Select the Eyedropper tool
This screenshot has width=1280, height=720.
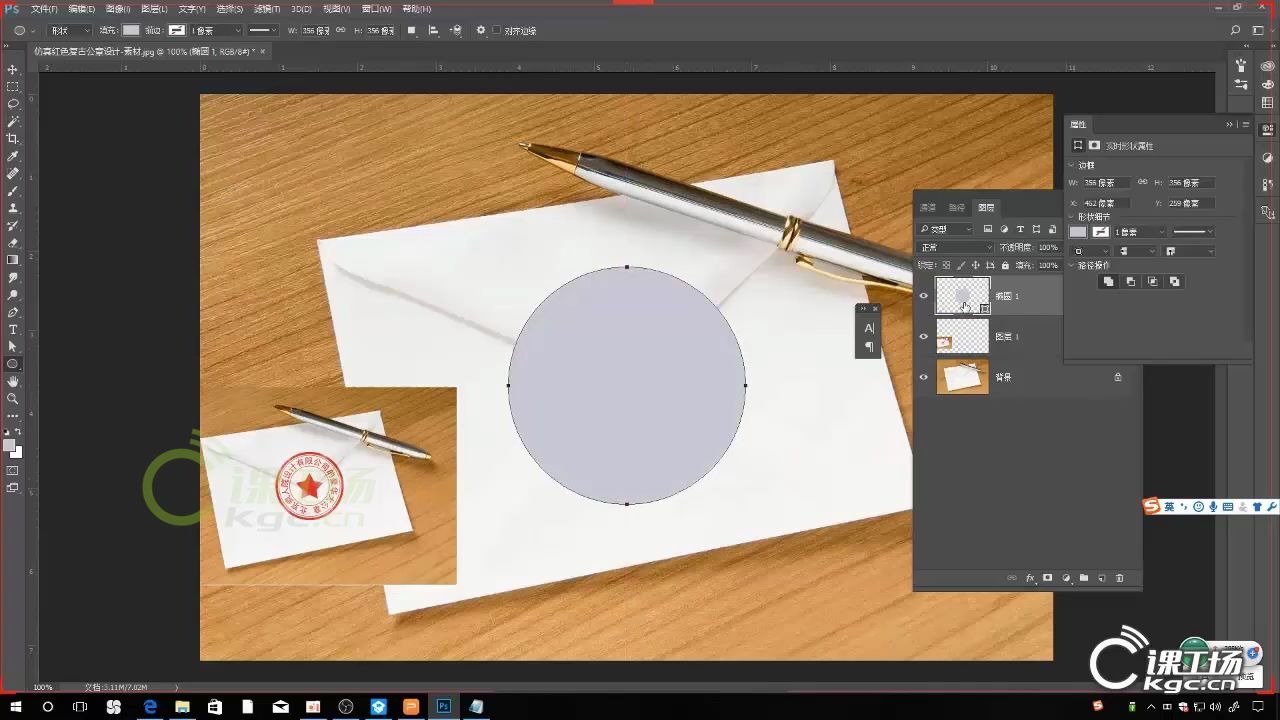pyautogui.click(x=13, y=156)
